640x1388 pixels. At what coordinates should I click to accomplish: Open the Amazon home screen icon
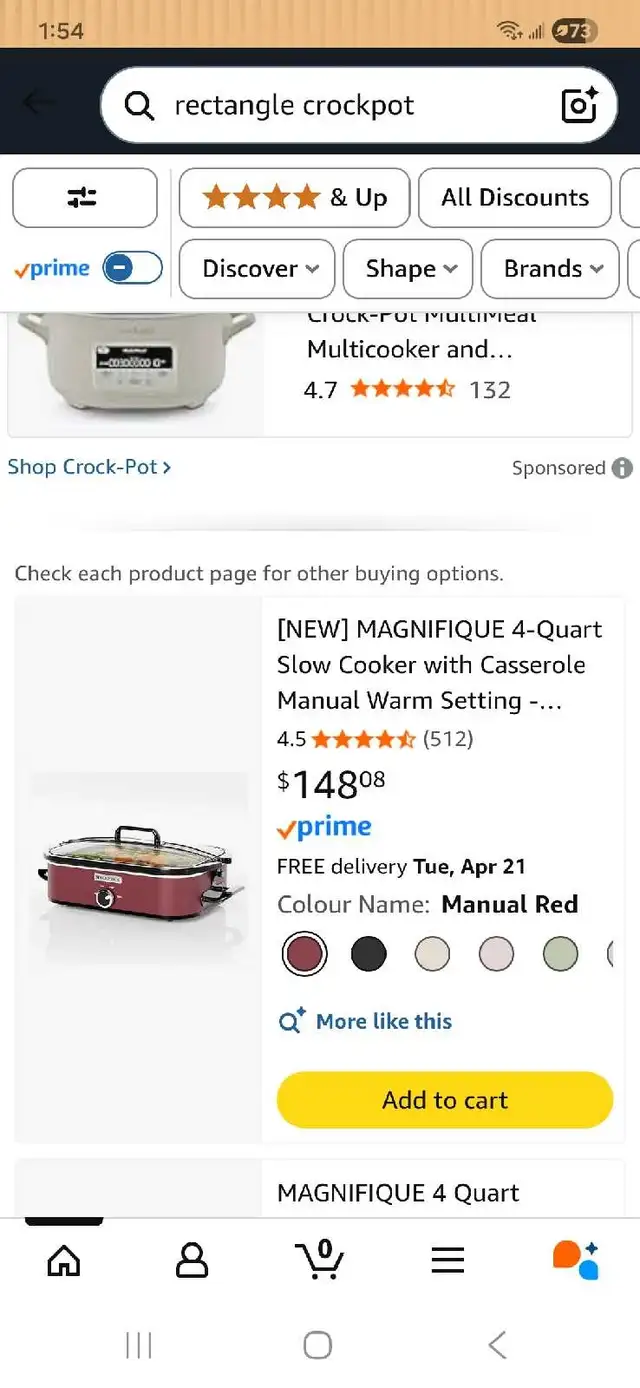pyautogui.click(x=63, y=1260)
